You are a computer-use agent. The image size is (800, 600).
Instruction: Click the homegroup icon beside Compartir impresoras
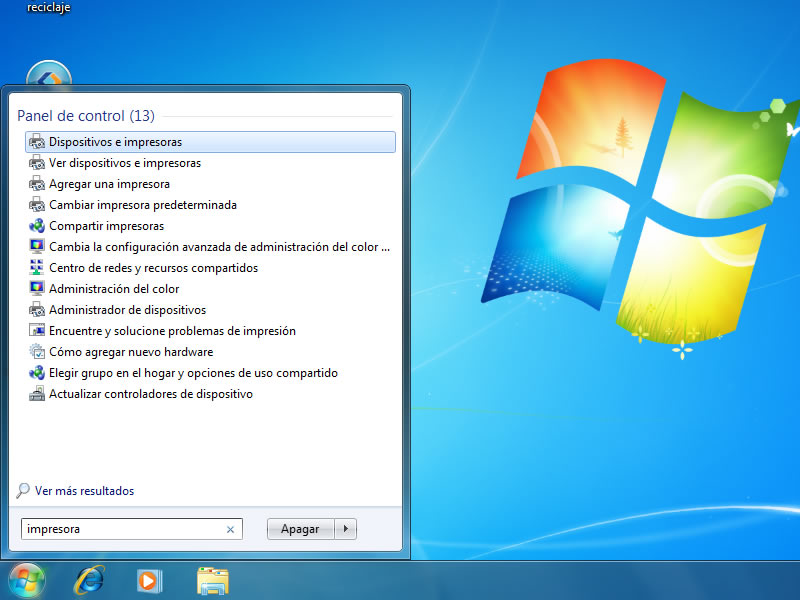click(37, 226)
